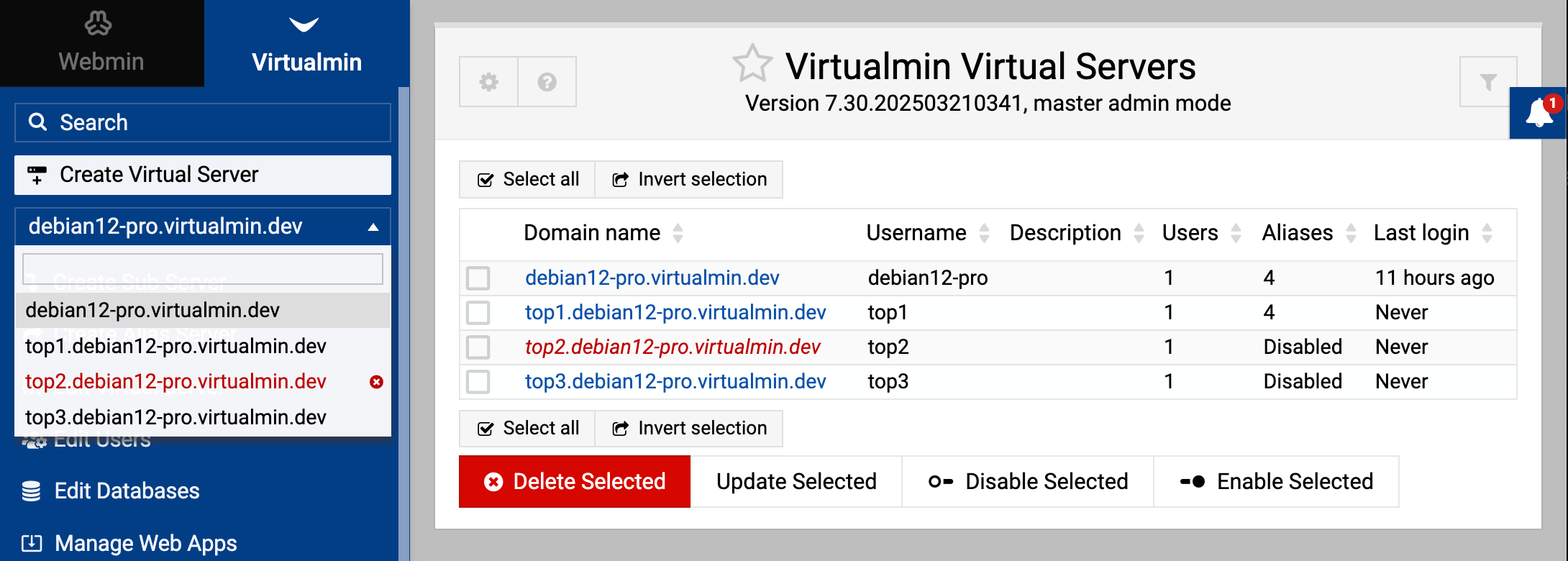
Task: Tick checkbox for top1 server row
Action: 478,313
